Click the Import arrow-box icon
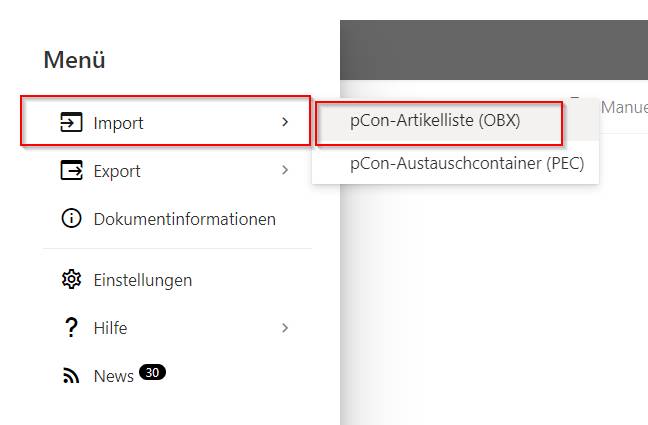 point(71,122)
